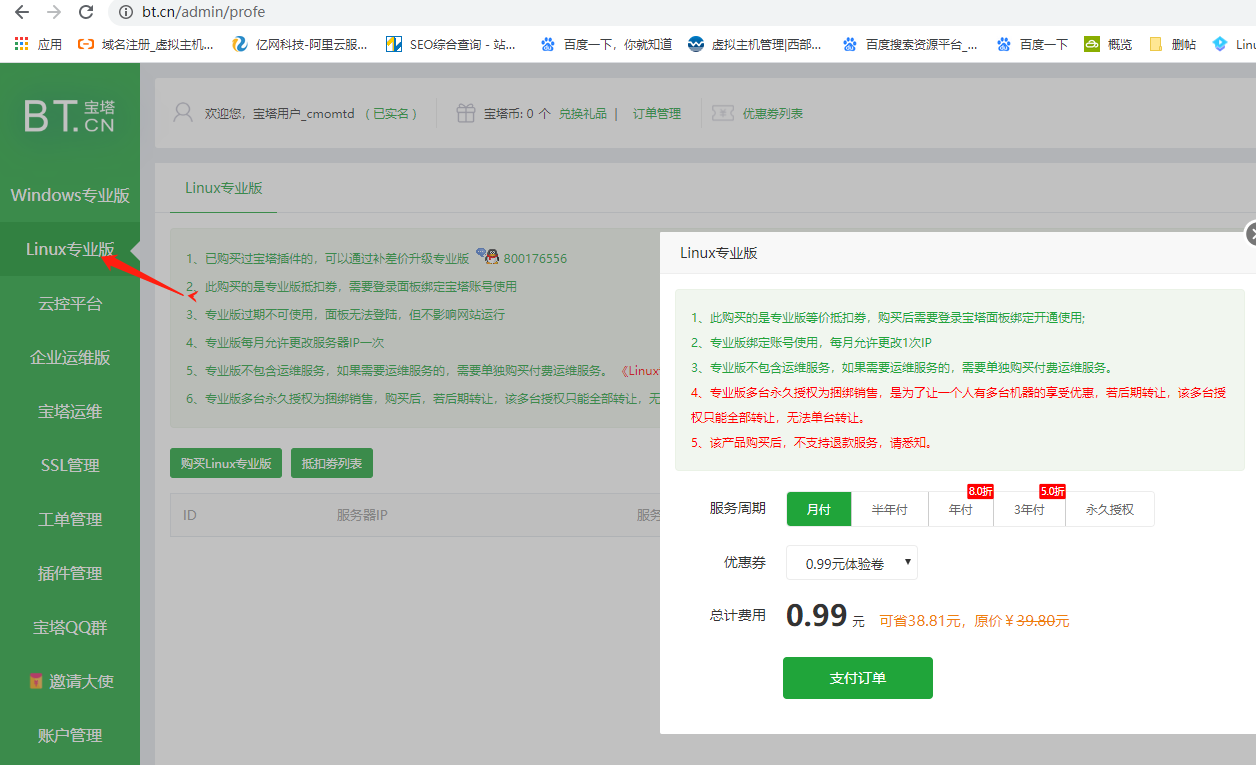Open the 优惠券列表 link

(772, 114)
